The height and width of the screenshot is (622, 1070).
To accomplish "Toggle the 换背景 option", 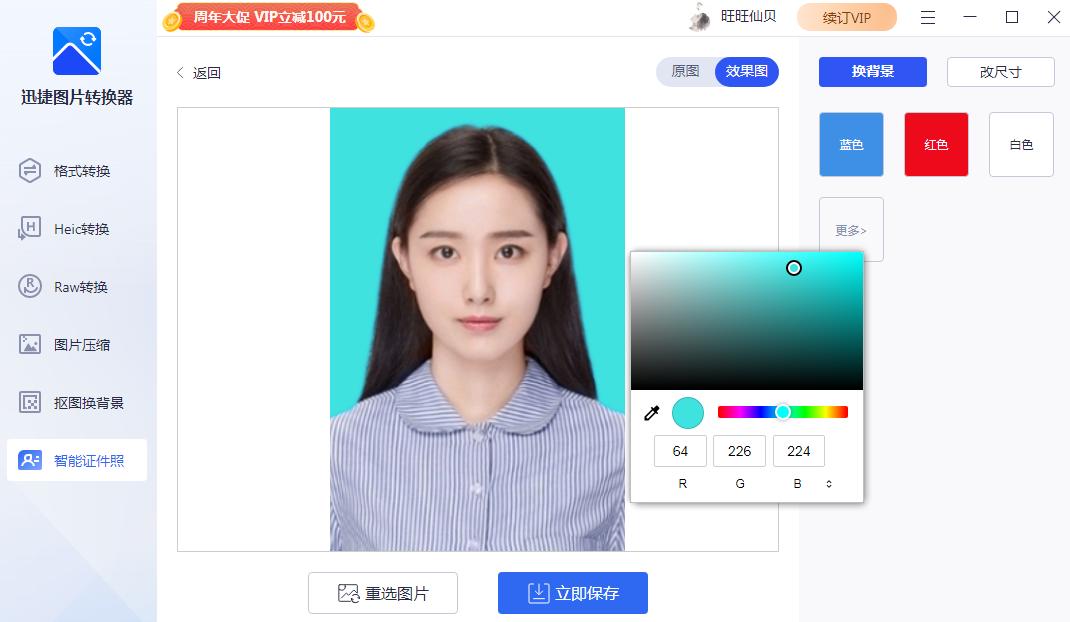I will [x=872, y=71].
